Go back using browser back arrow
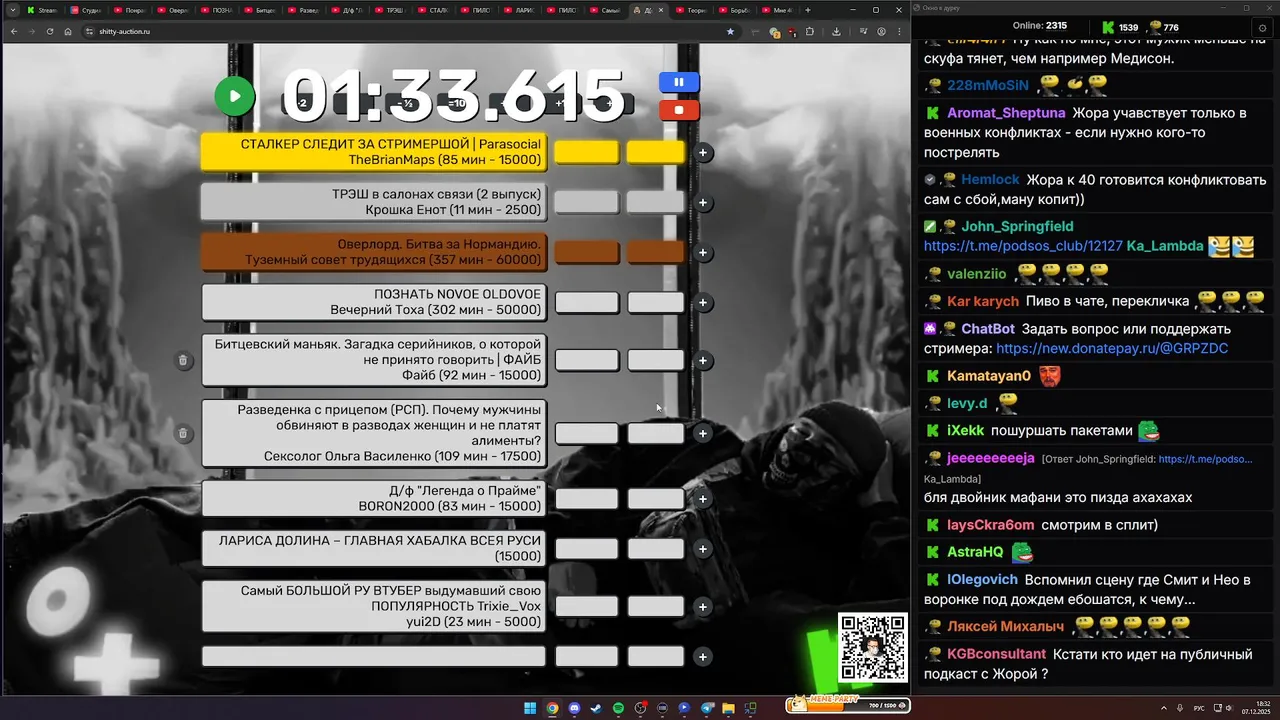This screenshot has height=720, width=1280. coord(13,31)
